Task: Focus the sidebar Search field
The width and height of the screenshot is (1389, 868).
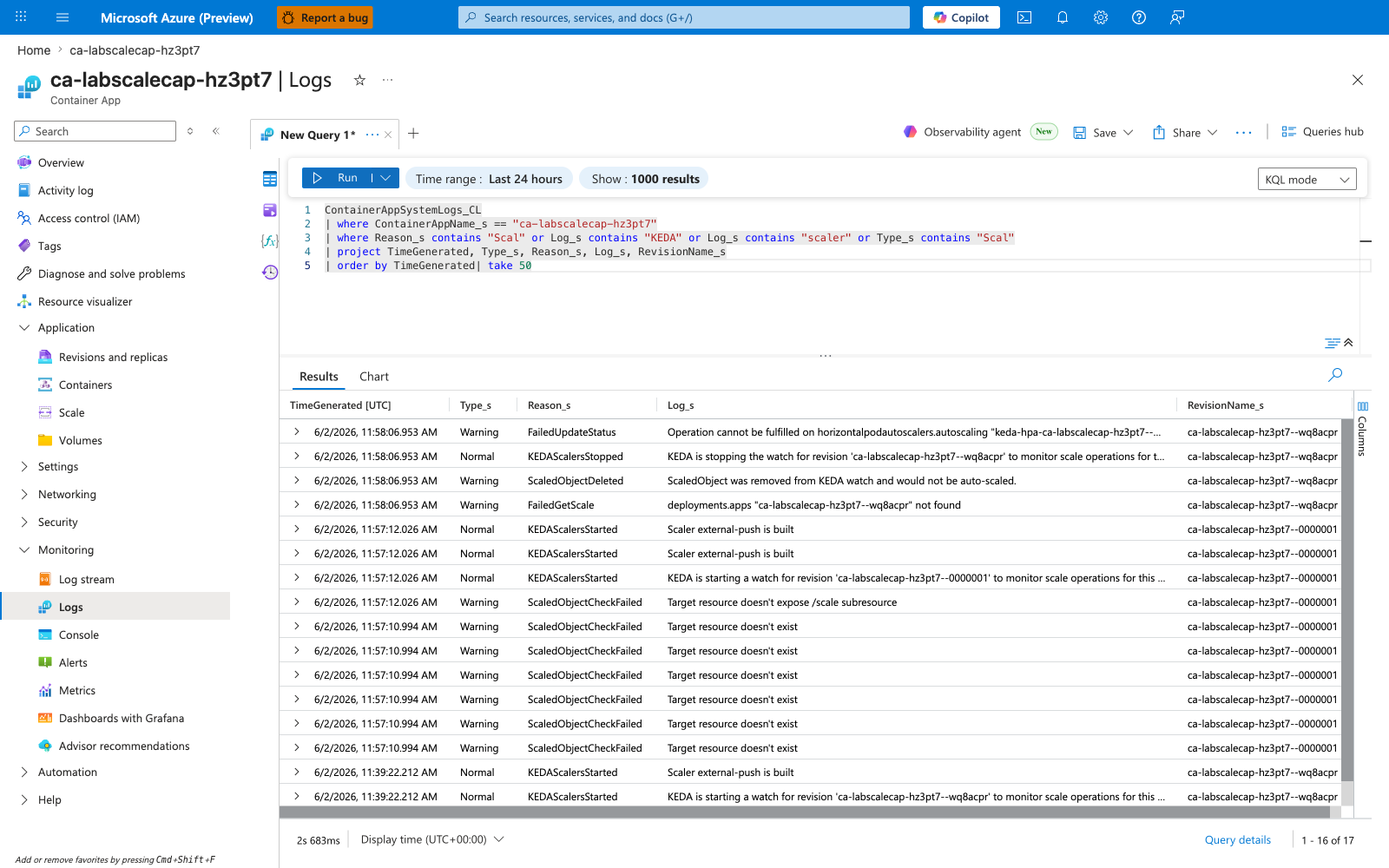Action: [95, 131]
